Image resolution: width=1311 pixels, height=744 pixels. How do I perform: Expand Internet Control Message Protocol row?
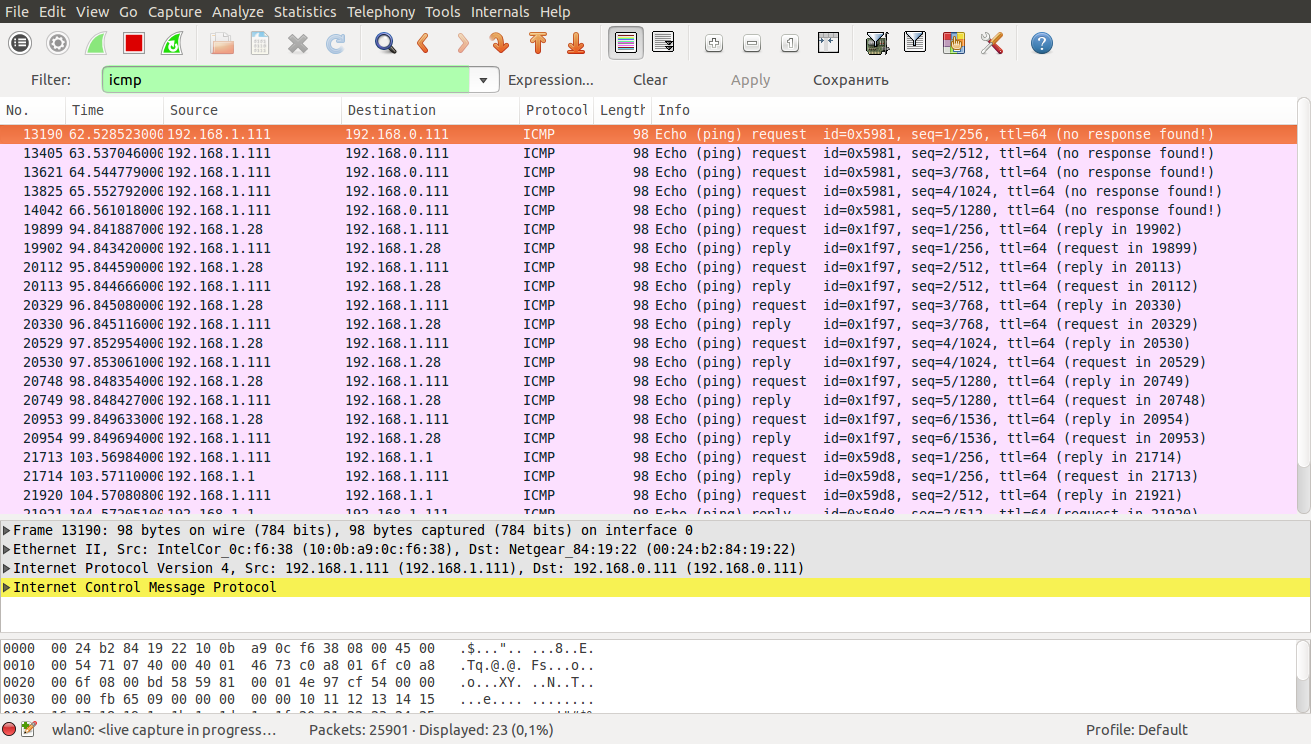(x=7, y=587)
